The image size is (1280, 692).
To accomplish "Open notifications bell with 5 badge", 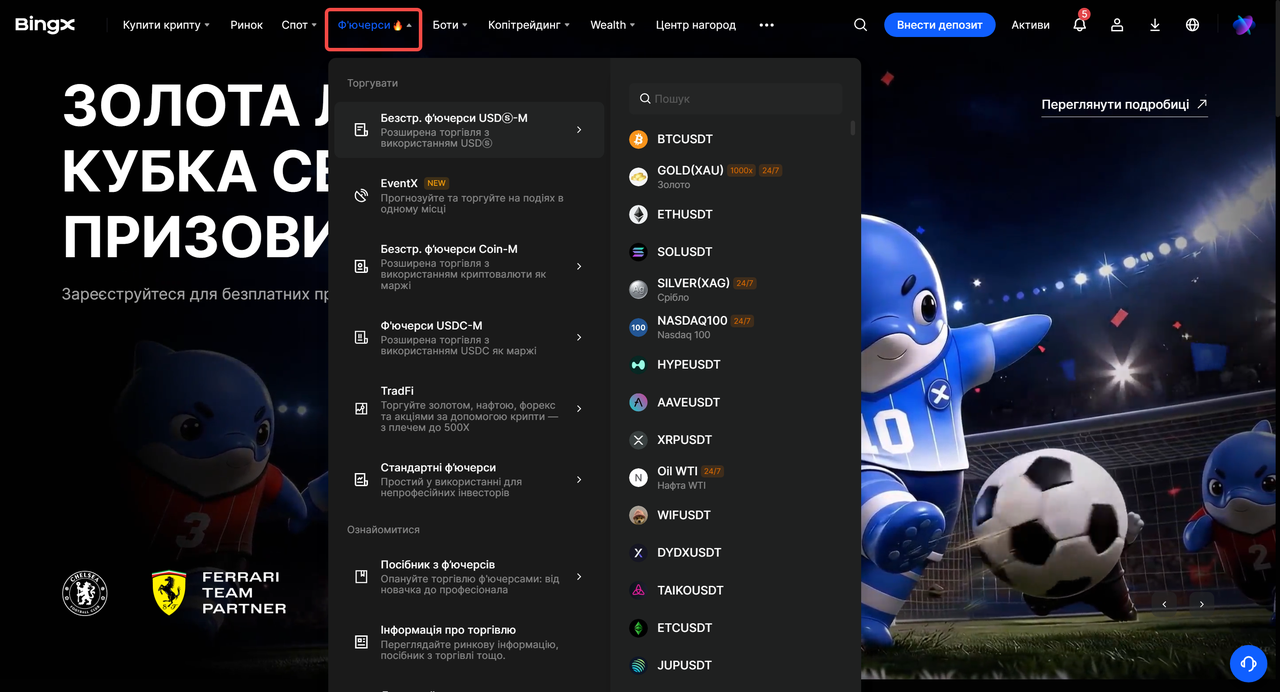I will click(1080, 24).
